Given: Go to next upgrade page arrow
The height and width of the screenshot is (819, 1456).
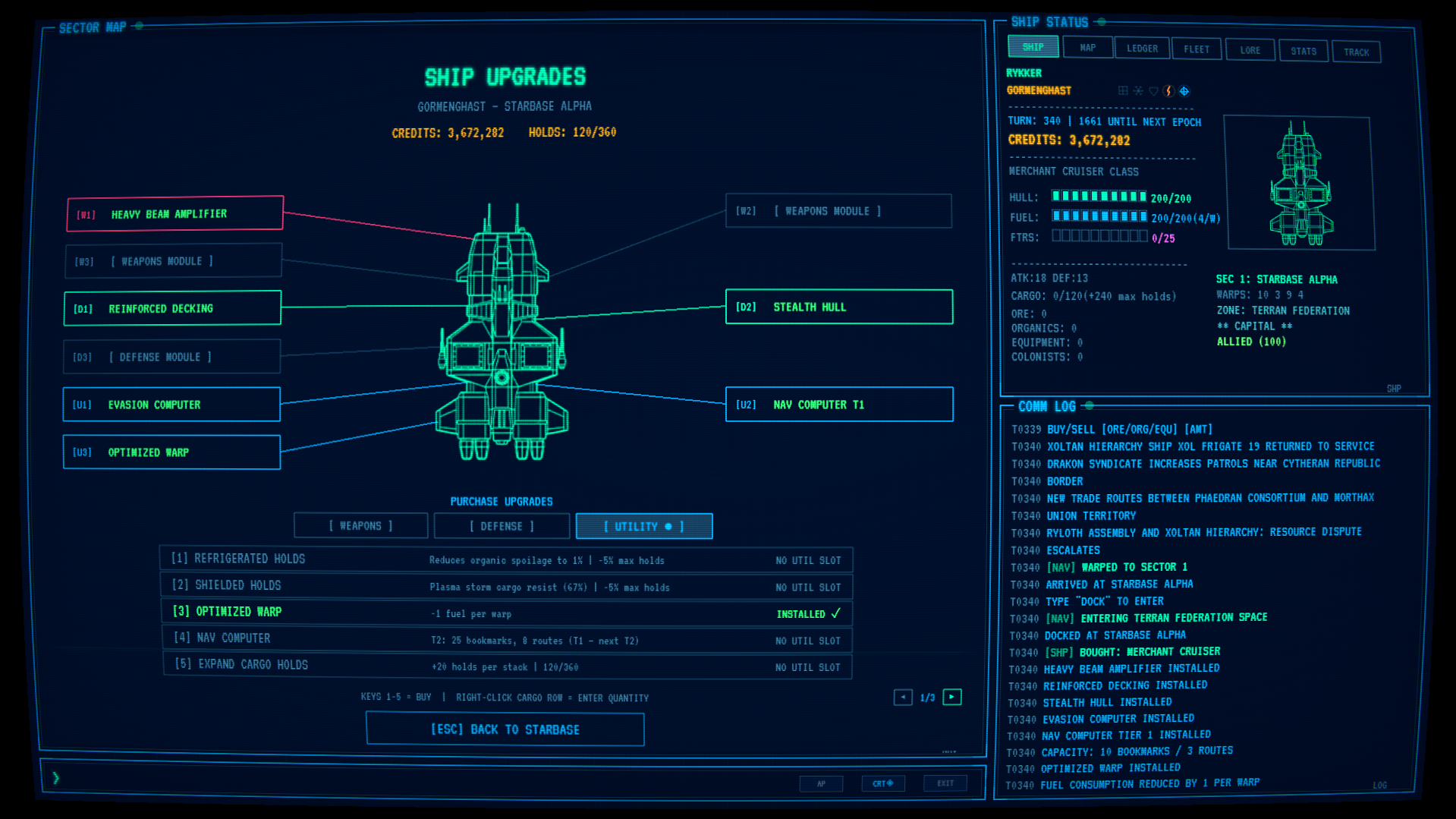Looking at the screenshot, I should (952, 697).
